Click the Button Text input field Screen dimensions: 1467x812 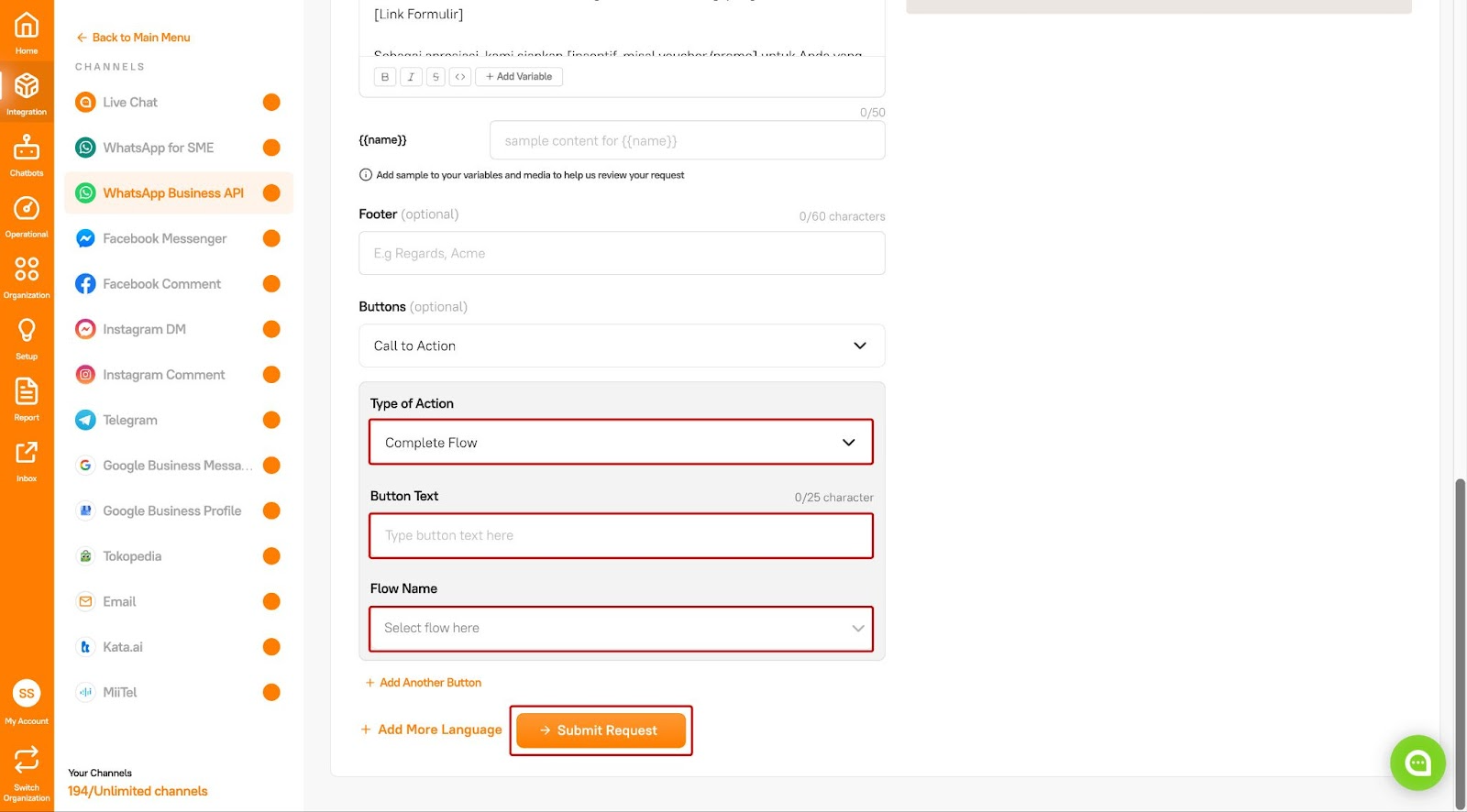tap(621, 535)
